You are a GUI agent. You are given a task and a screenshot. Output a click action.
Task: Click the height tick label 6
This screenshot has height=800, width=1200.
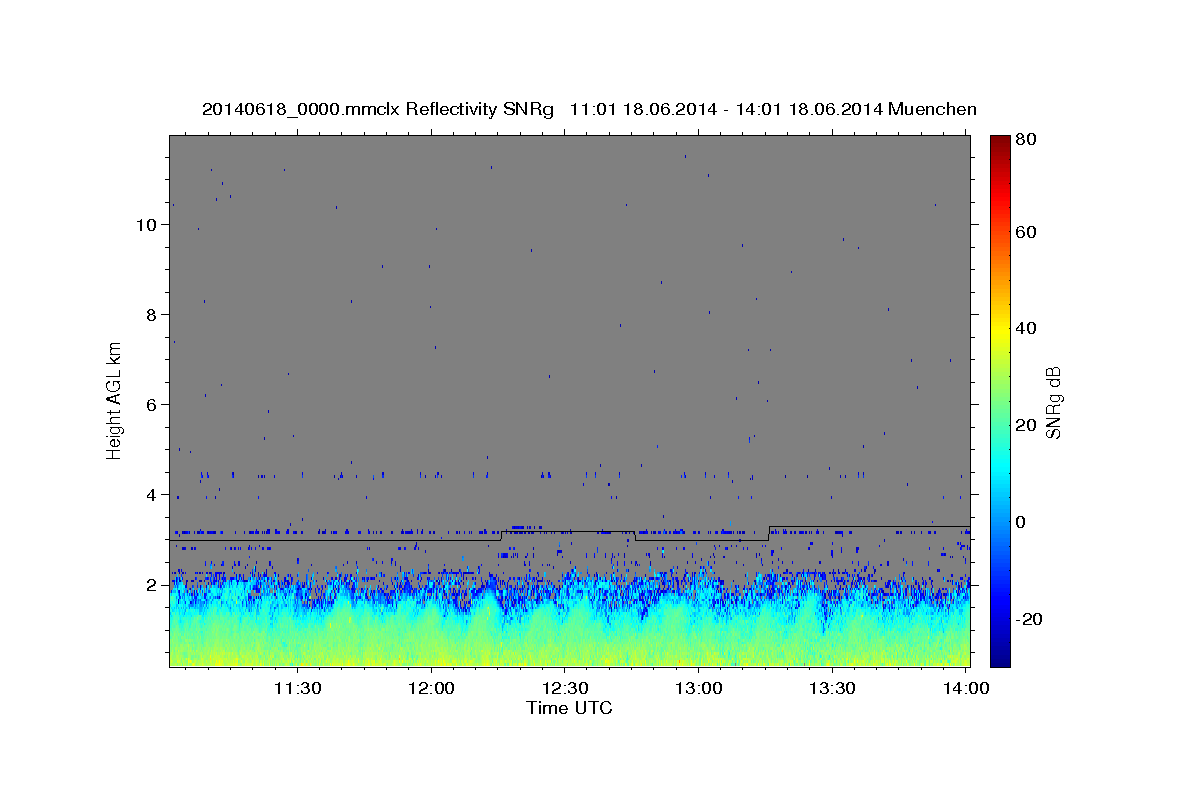(151, 405)
